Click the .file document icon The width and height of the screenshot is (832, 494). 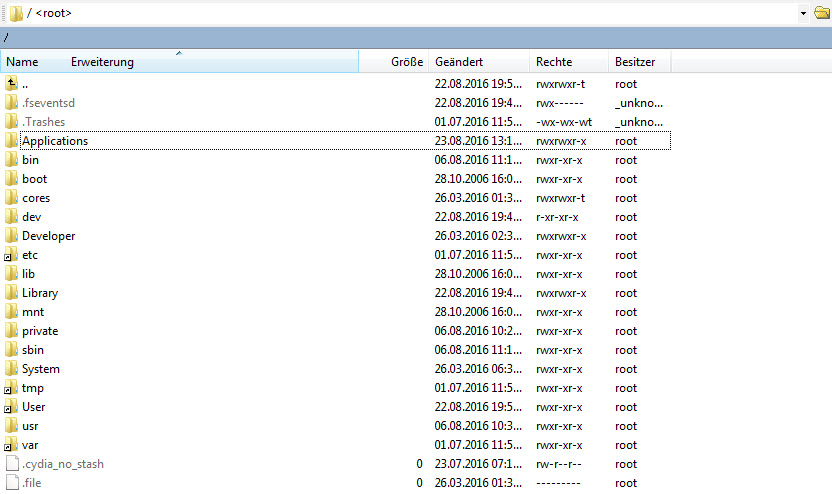tap(12, 483)
